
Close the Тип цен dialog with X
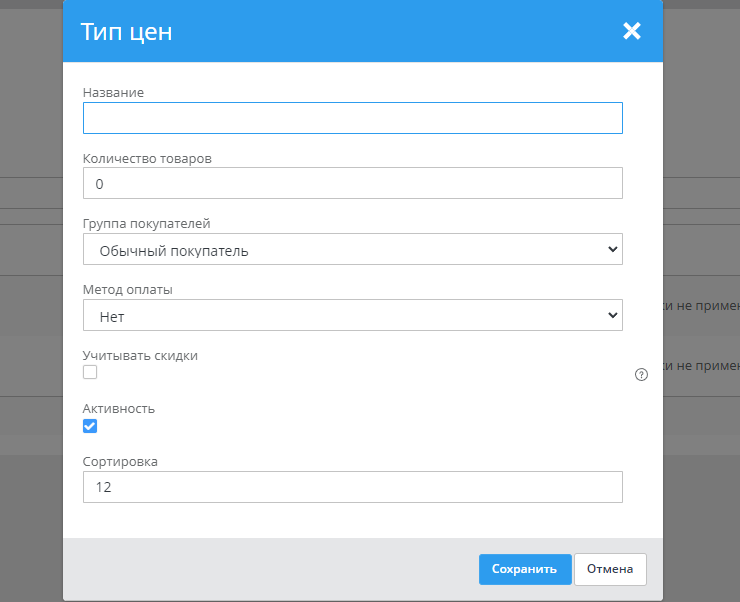click(631, 31)
